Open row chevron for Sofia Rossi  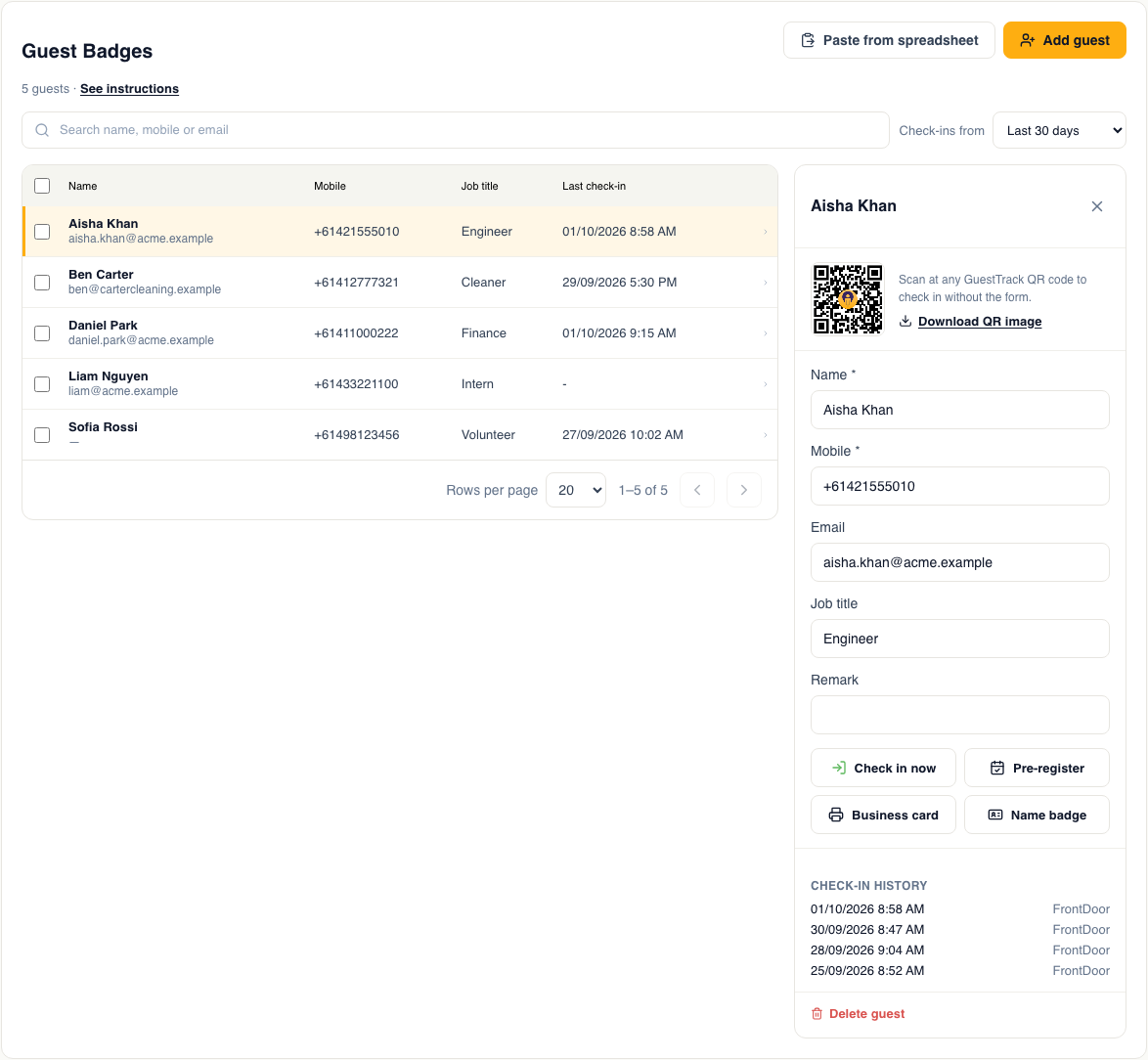(765, 435)
